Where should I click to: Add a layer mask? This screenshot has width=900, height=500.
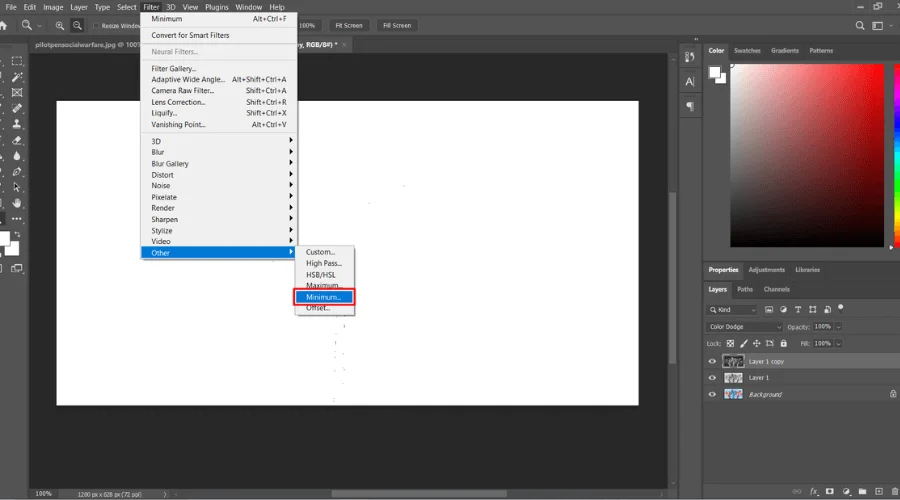829,491
